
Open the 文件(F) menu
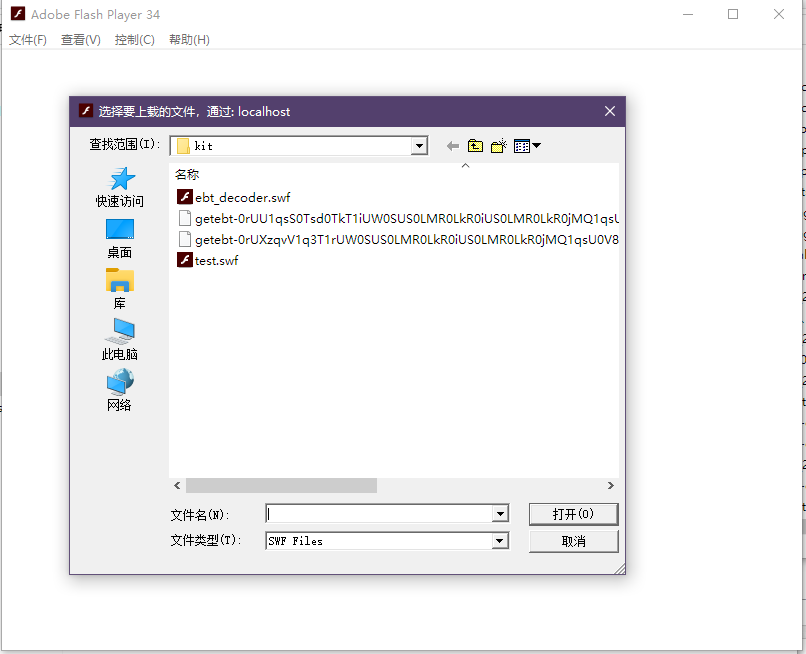point(28,40)
